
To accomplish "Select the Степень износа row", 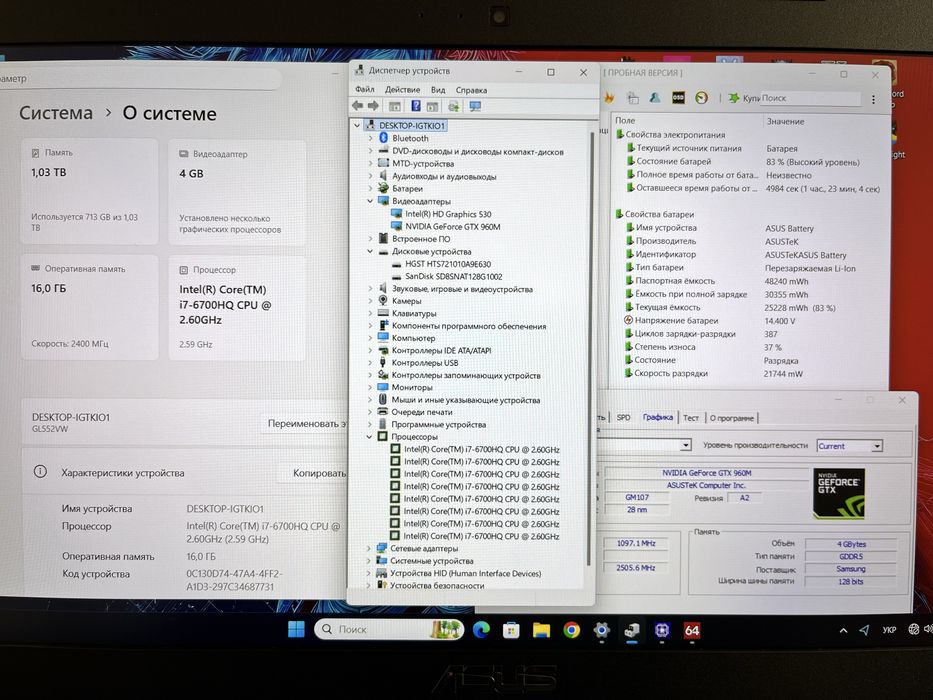I will [x=754, y=347].
